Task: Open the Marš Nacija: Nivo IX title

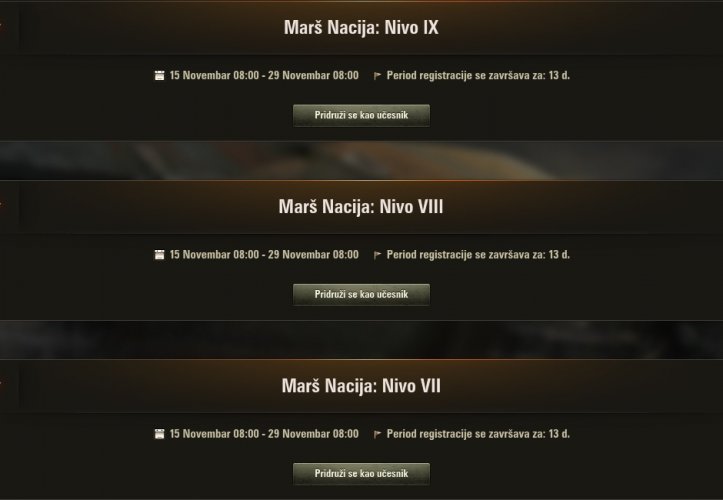Action: (x=361, y=27)
